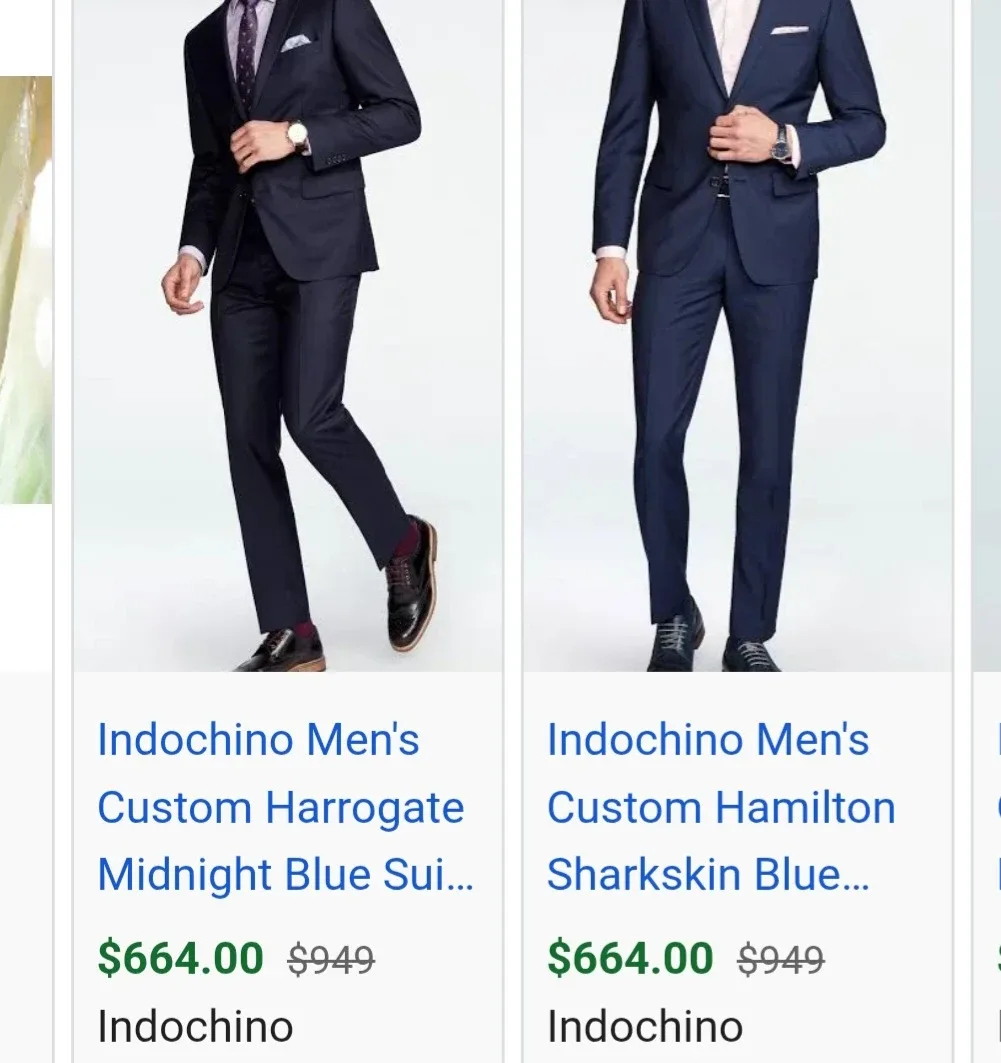Select the Harrogate Midnight Blue Suit card
This screenshot has height=1063, width=1001.
(x=290, y=500)
